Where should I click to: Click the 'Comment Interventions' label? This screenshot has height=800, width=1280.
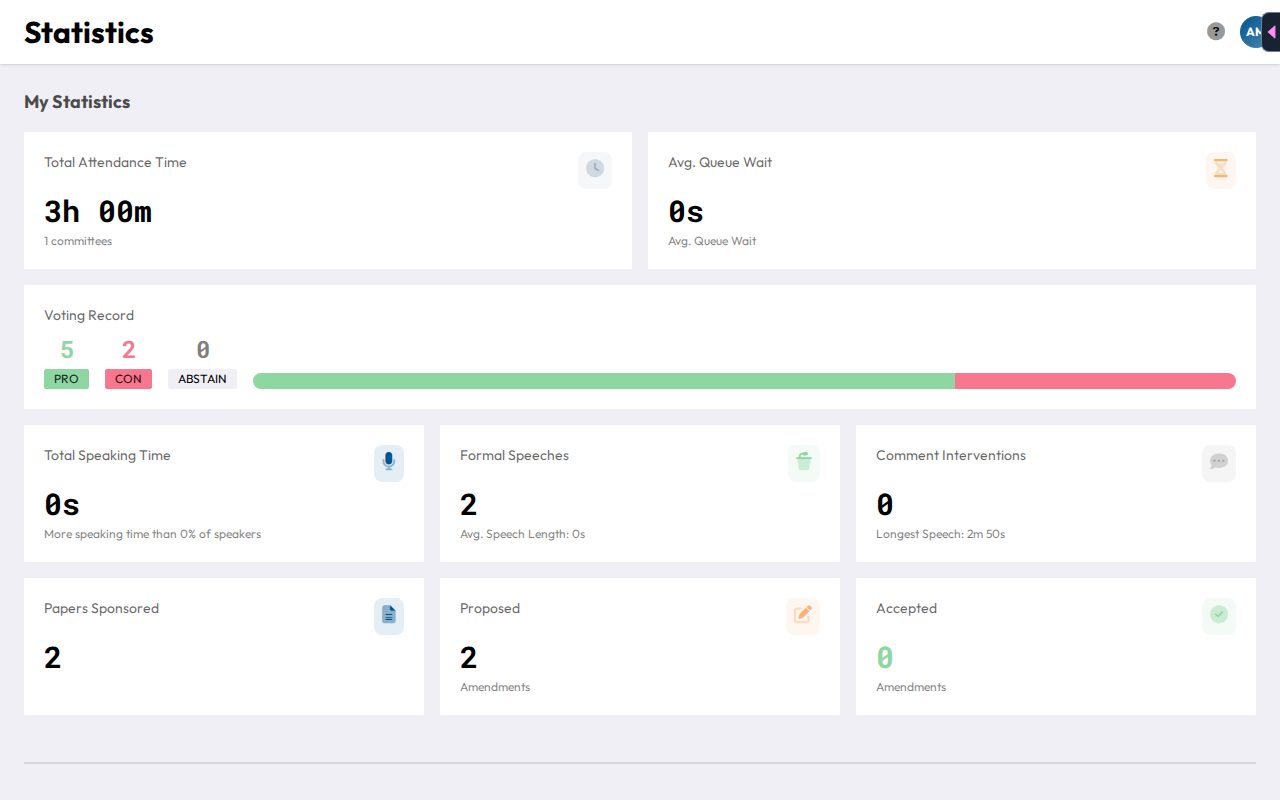coord(951,455)
